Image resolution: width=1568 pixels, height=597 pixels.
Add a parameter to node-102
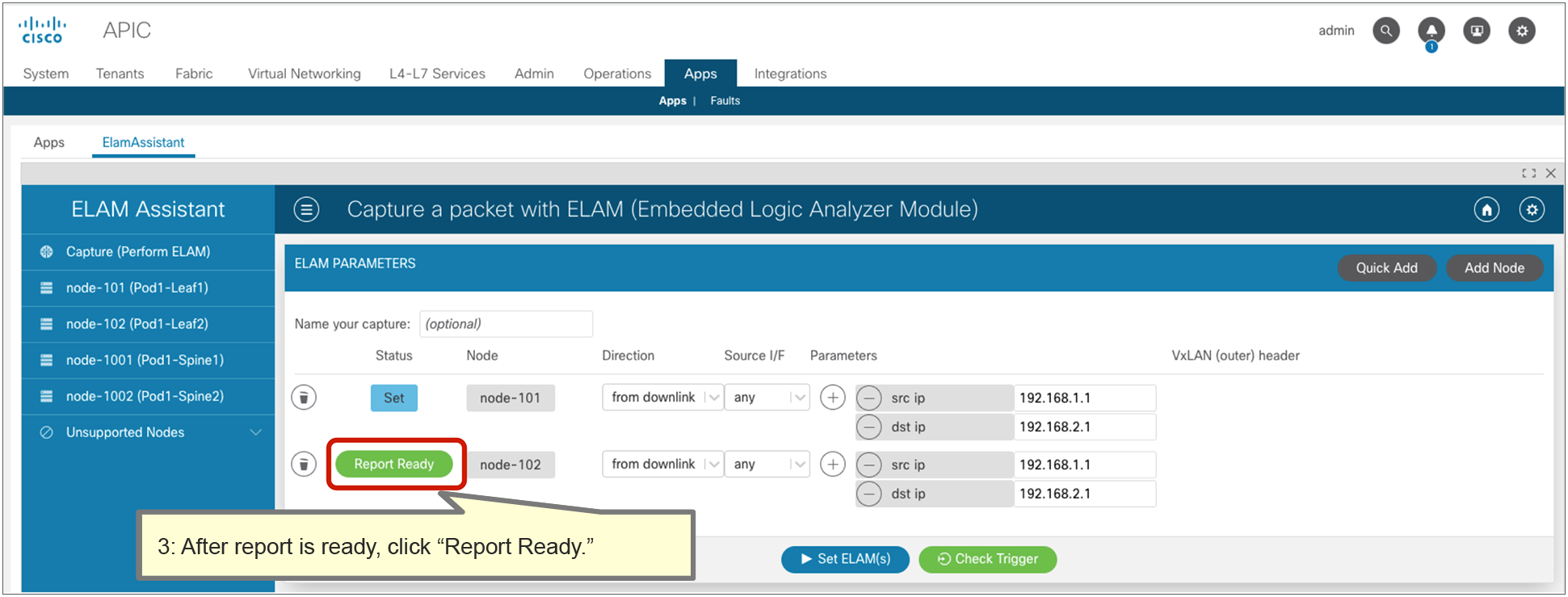point(833,465)
